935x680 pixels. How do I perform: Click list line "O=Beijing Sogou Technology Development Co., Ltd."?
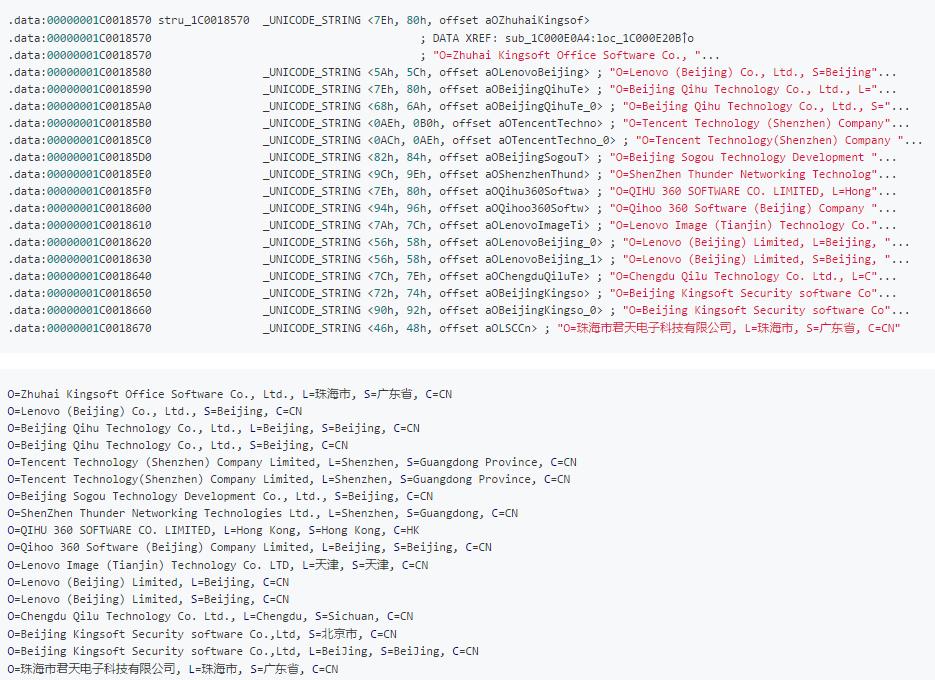(220, 496)
